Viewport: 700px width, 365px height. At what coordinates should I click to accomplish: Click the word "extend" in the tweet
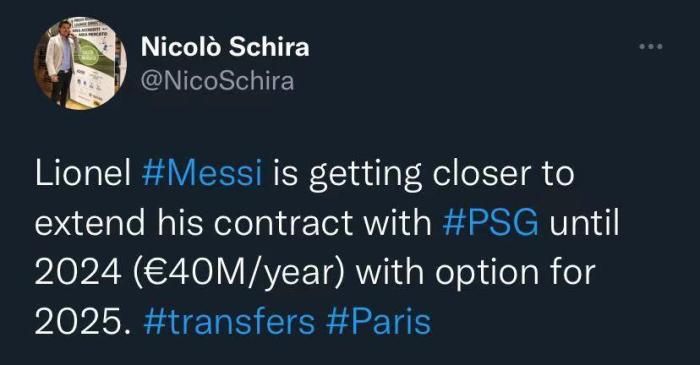(90, 221)
